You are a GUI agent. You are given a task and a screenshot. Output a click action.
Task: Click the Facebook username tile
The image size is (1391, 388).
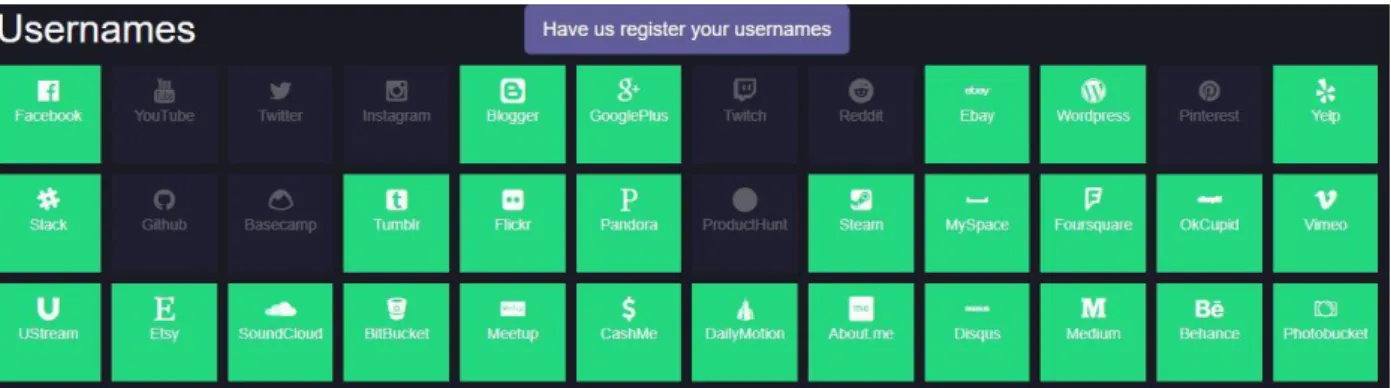[x=49, y=114]
